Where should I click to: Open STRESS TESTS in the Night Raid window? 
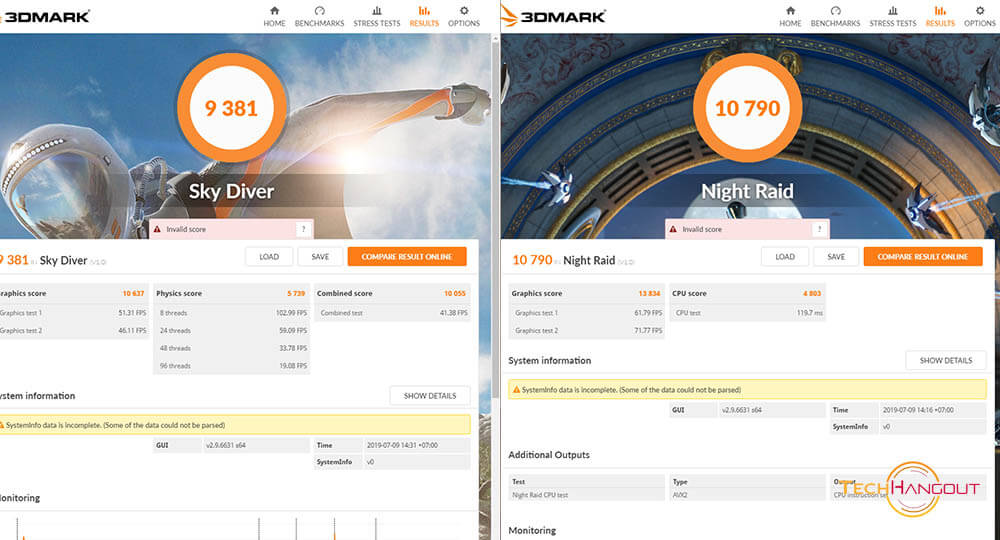[893, 17]
